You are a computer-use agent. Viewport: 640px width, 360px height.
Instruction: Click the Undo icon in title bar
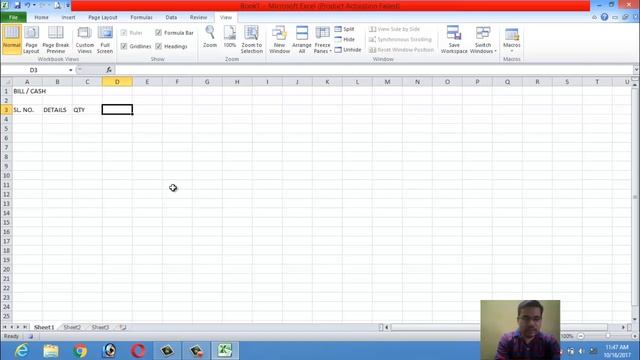coord(27,5)
